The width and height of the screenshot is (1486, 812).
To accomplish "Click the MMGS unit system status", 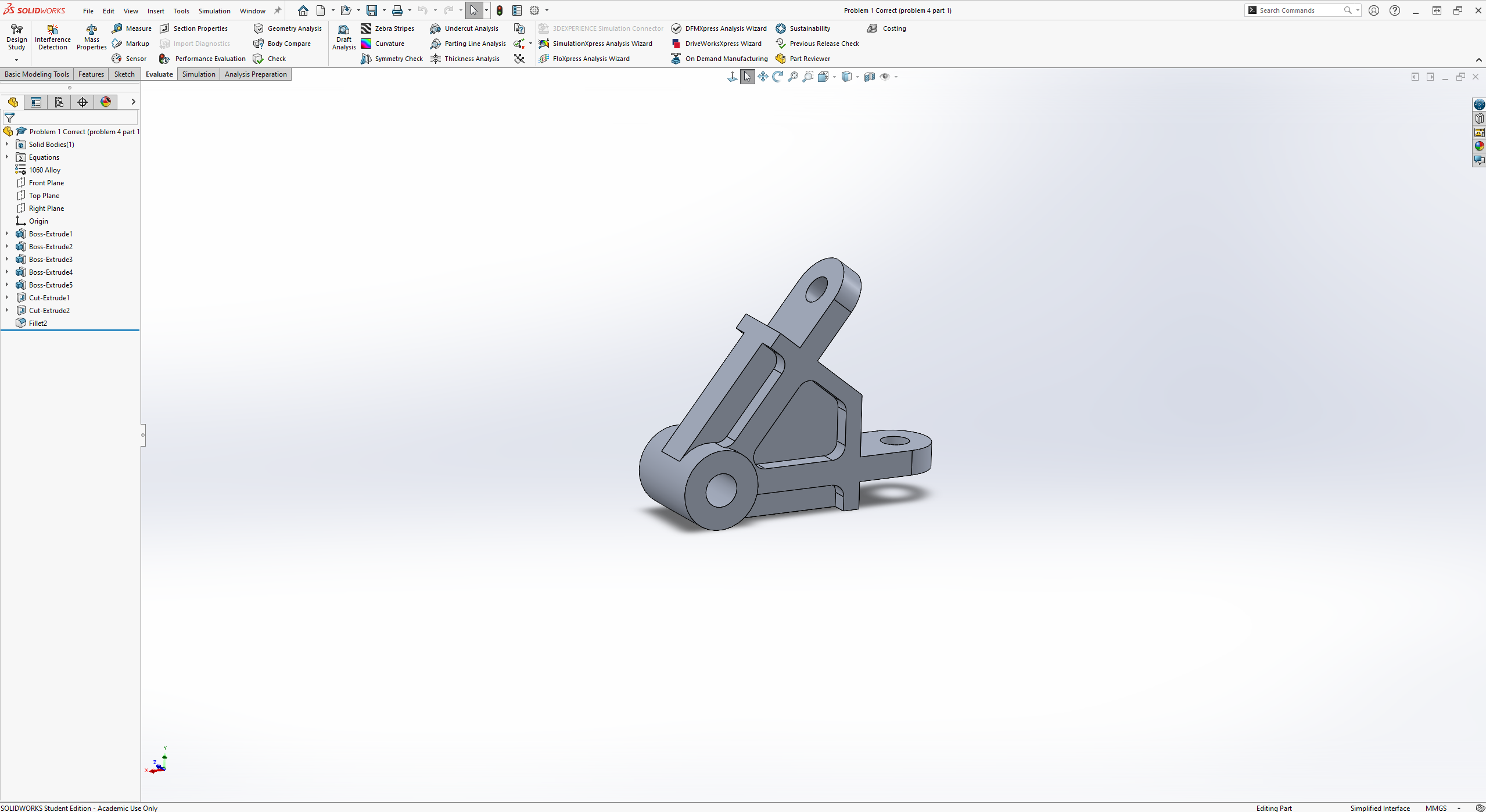I will point(1436,808).
